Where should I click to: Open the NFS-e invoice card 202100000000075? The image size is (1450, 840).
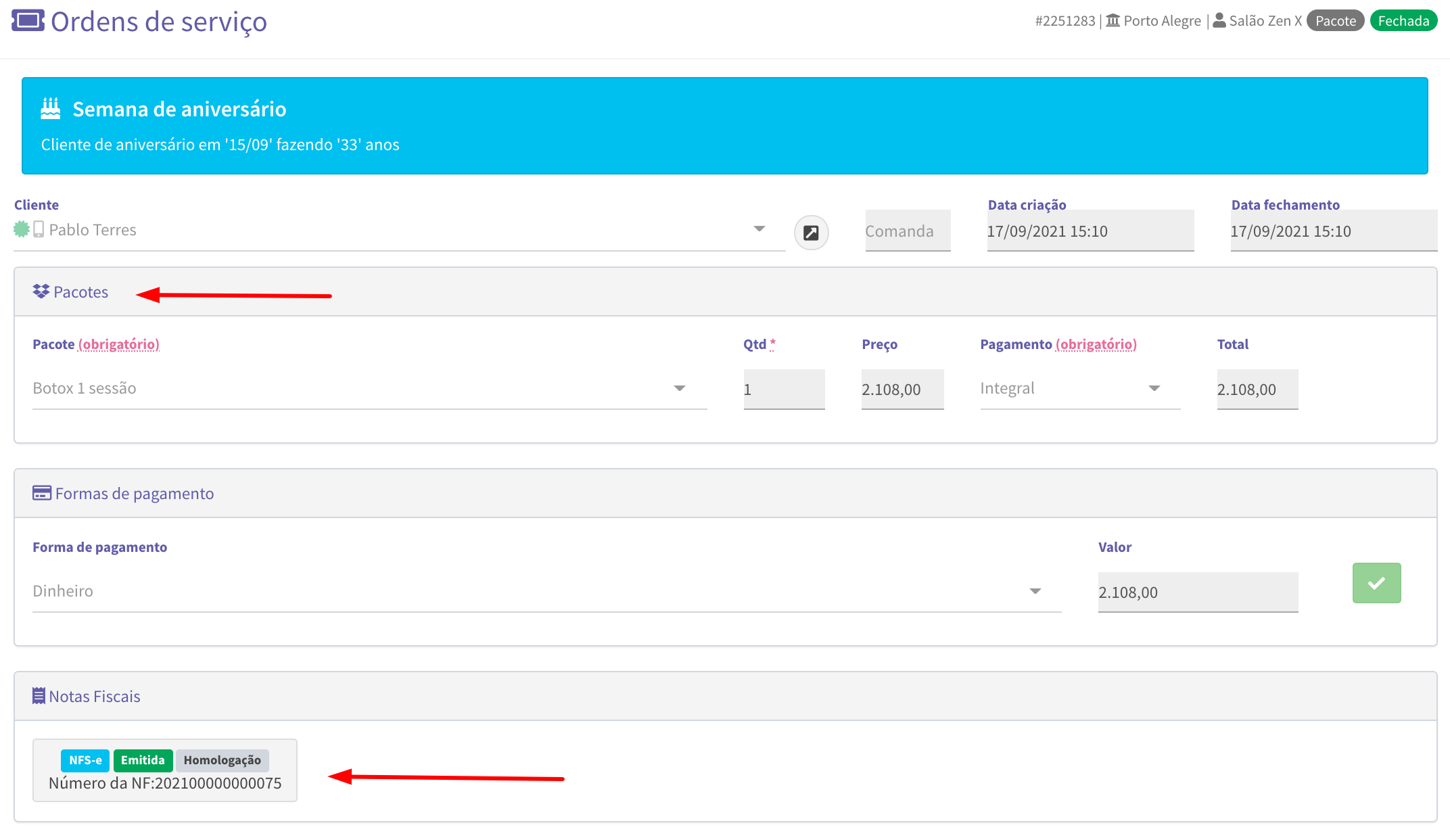point(165,771)
